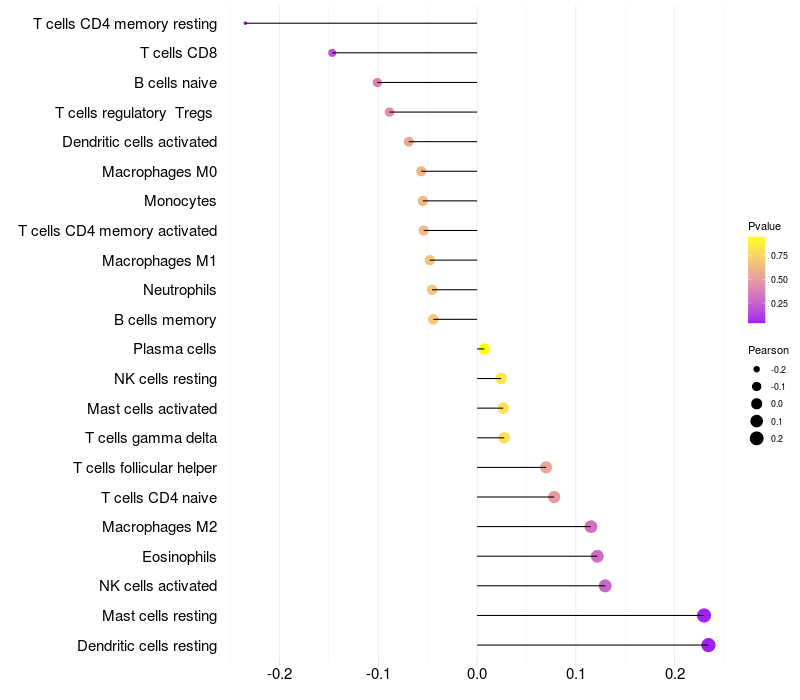Click the Dendritic cells resting data point
The width and height of the screenshot is (800, 700).
click(x=708, y=645)
